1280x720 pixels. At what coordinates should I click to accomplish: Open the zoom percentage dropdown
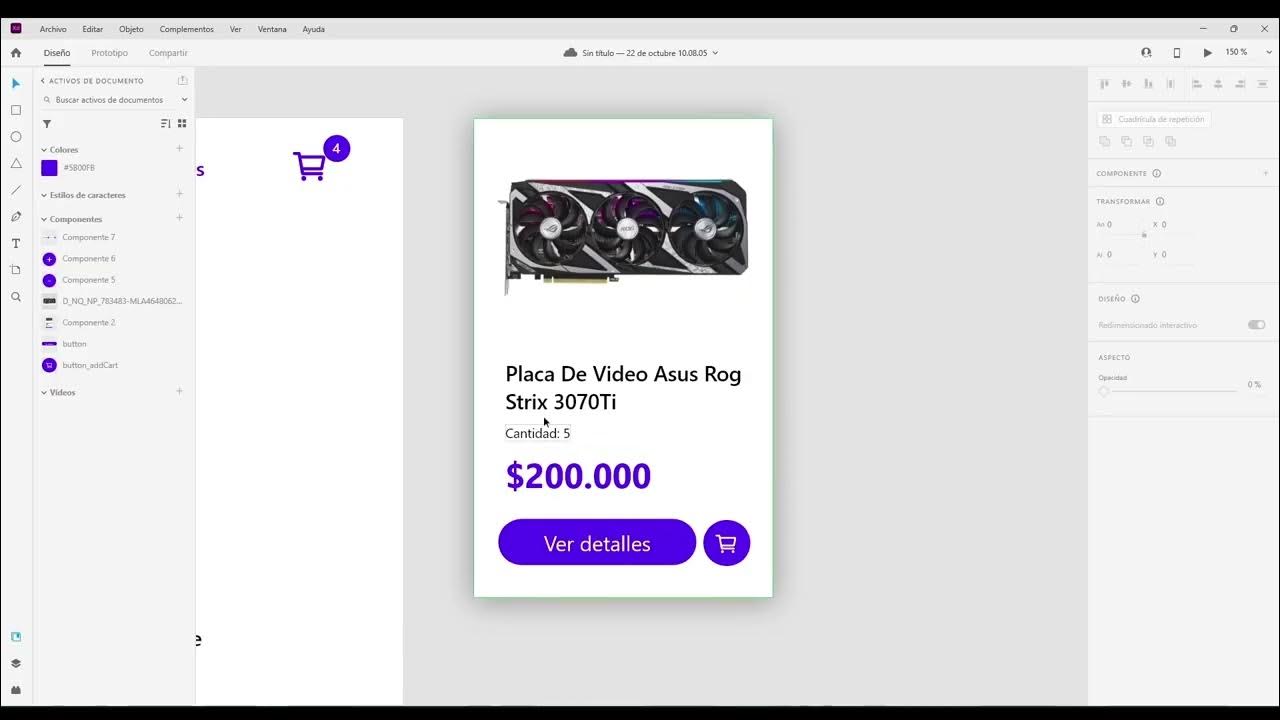click(1240, 52)
